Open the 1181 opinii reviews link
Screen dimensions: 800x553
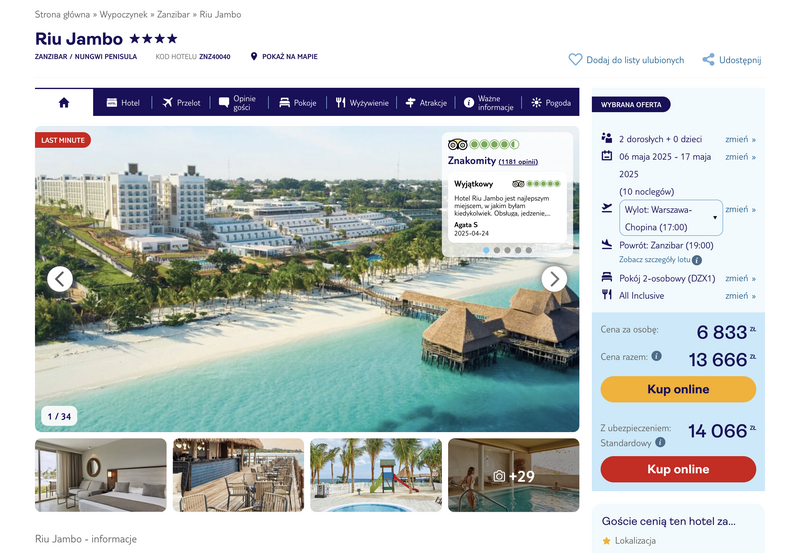(x=518, y=162)
